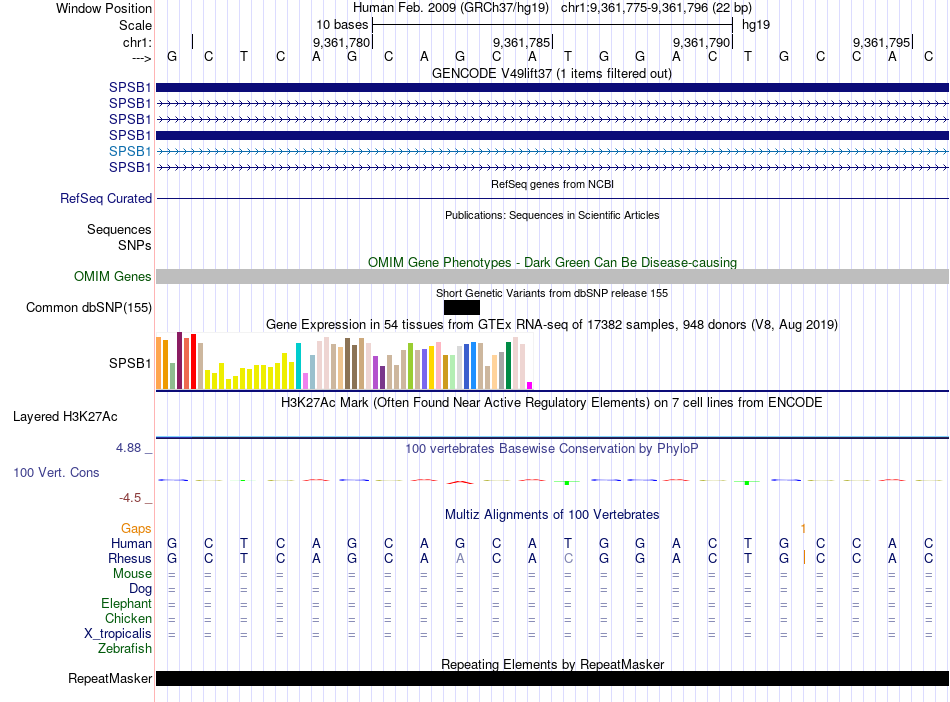The width and height of the screenshot is (950, 702).
Task: Click the "Dog" alignment row label
Action: [140, 588]
